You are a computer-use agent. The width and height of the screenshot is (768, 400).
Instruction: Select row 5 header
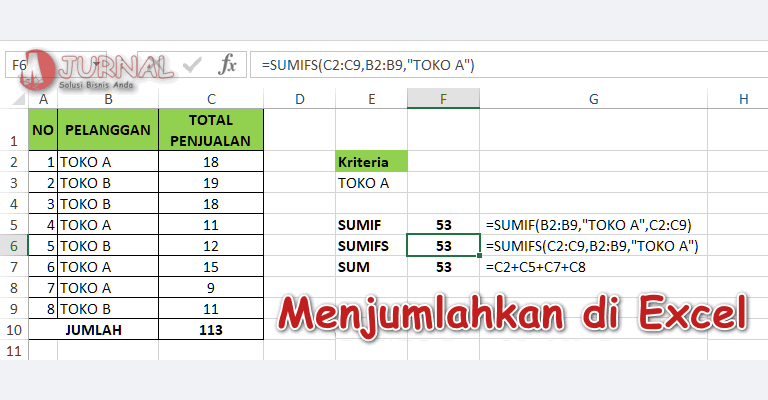coord(14,225)
